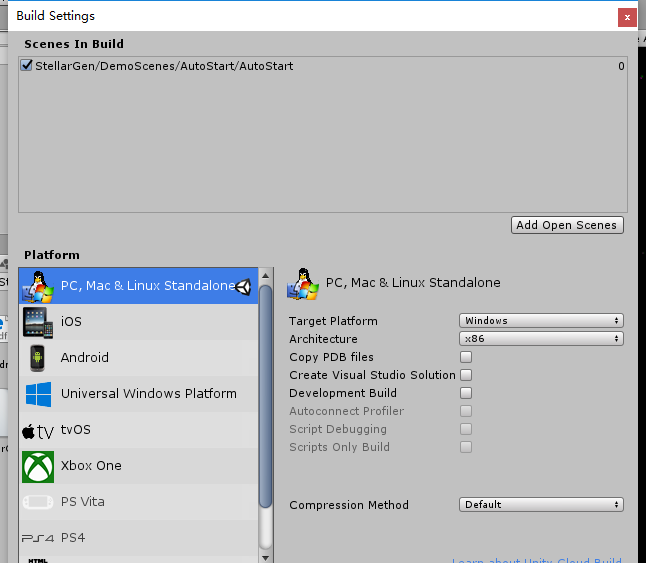Select the Android platform row

[138, 358]
